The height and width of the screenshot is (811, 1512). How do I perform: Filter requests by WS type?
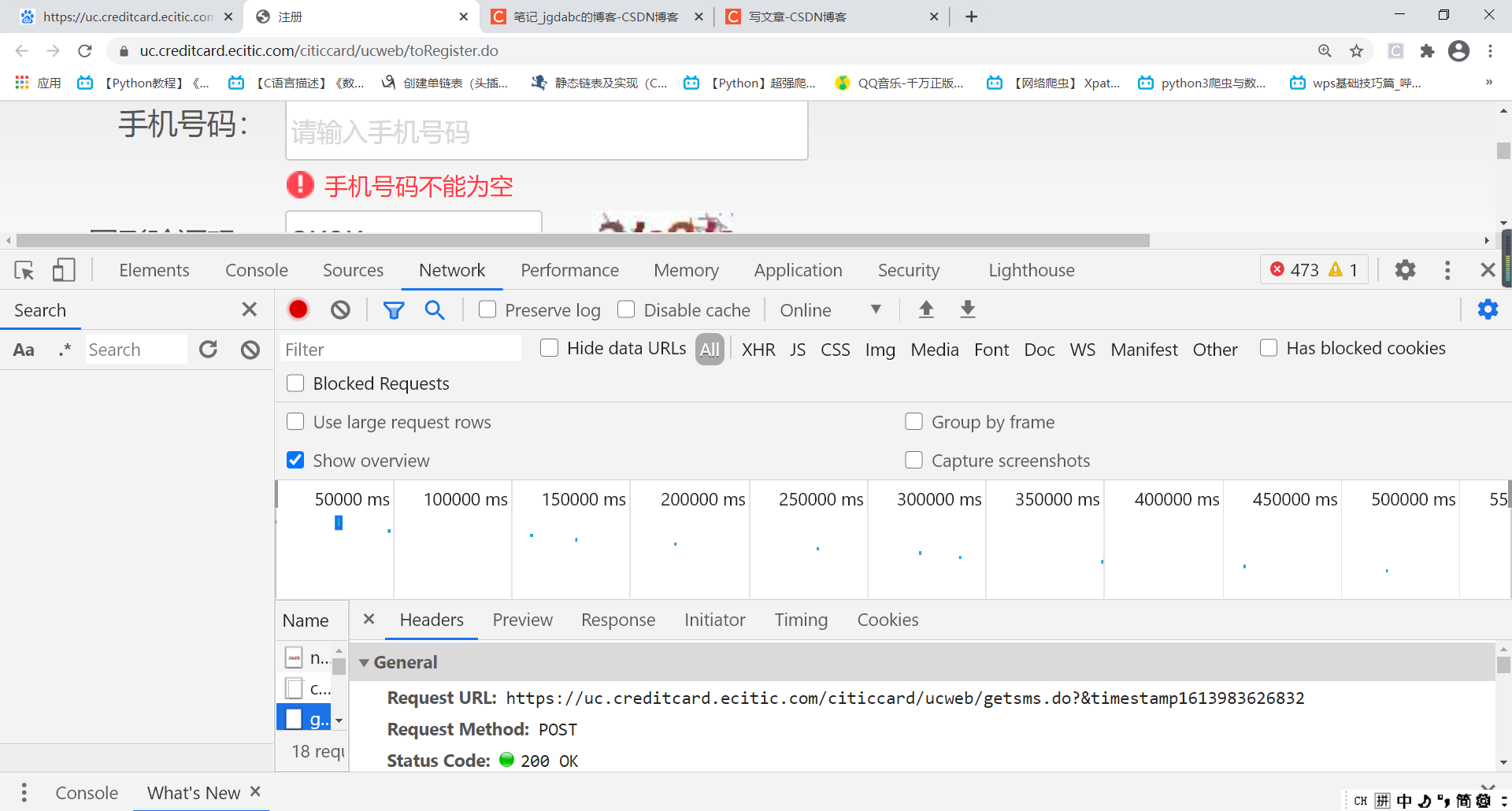(1083, 350)
